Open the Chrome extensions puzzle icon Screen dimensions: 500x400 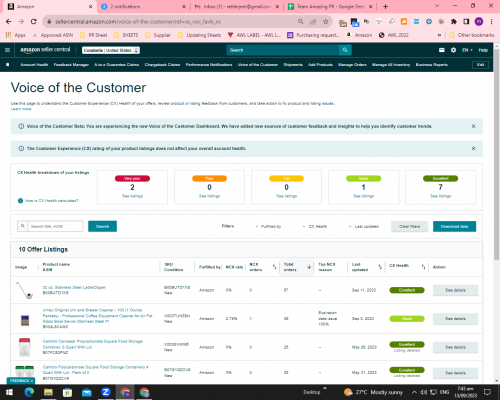(x=454, y=22)
